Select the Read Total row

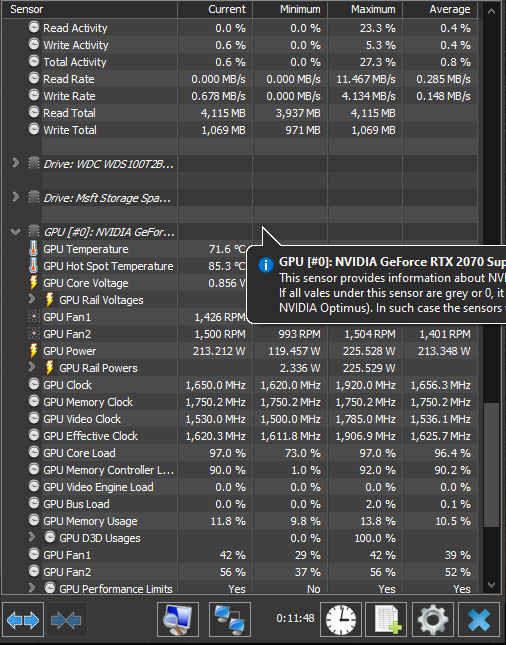tap(240, 113)
